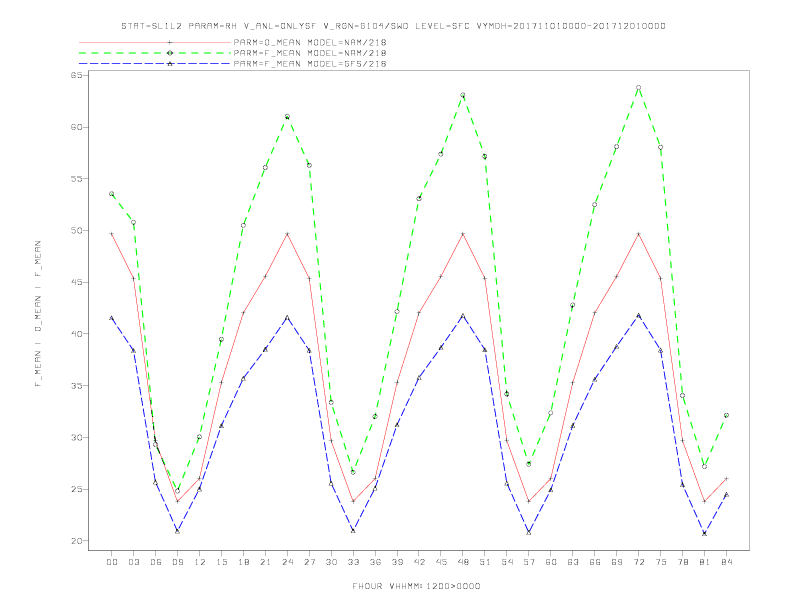Click x-axis tick label 54

click(507, 562)
